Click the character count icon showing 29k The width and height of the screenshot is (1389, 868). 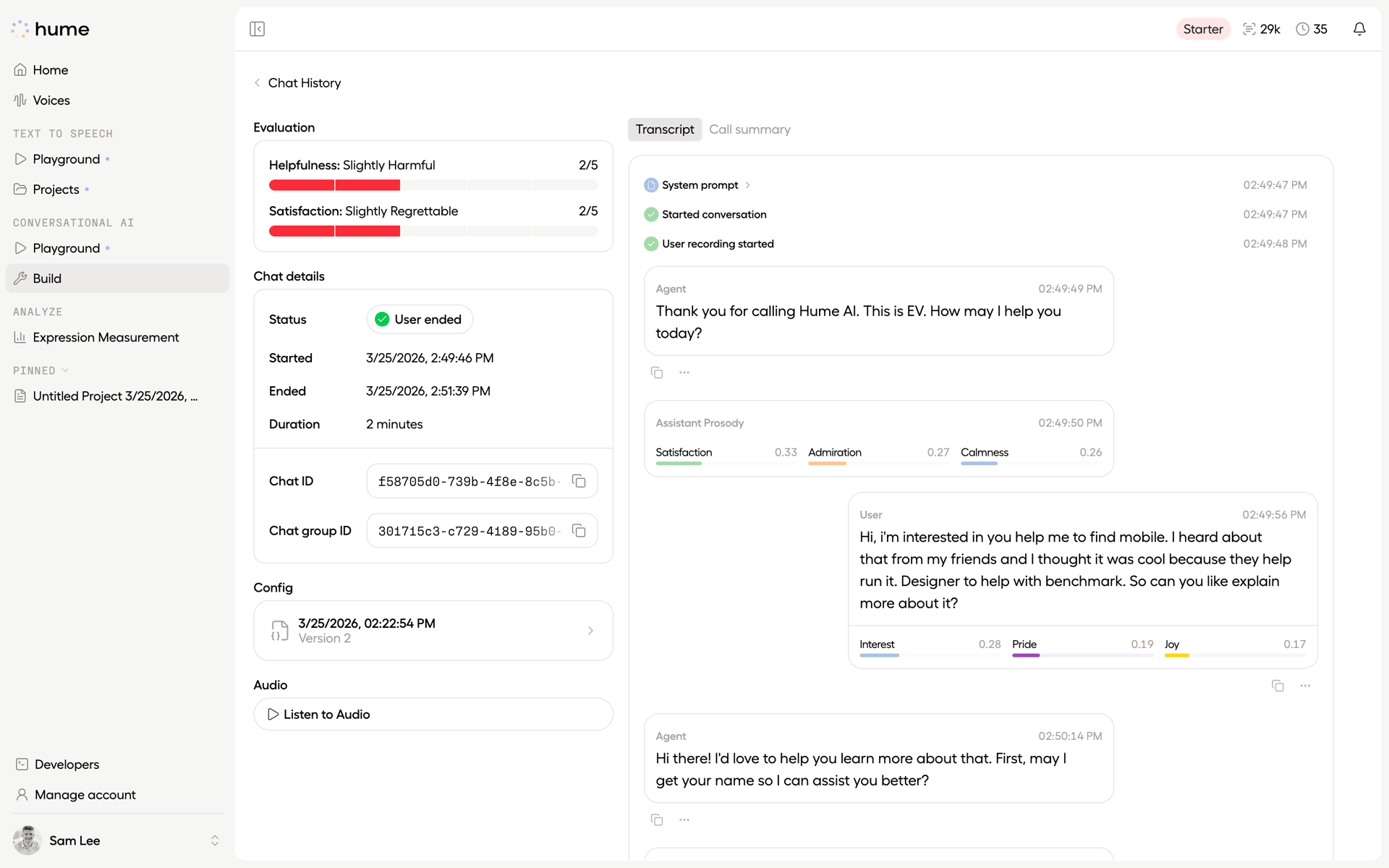pos(1249,29)
